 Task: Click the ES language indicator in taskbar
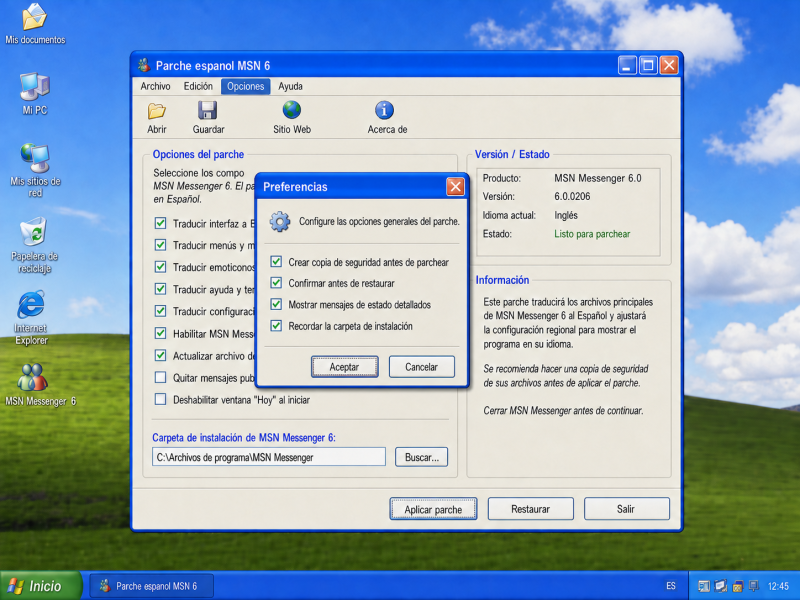point(671,586)
